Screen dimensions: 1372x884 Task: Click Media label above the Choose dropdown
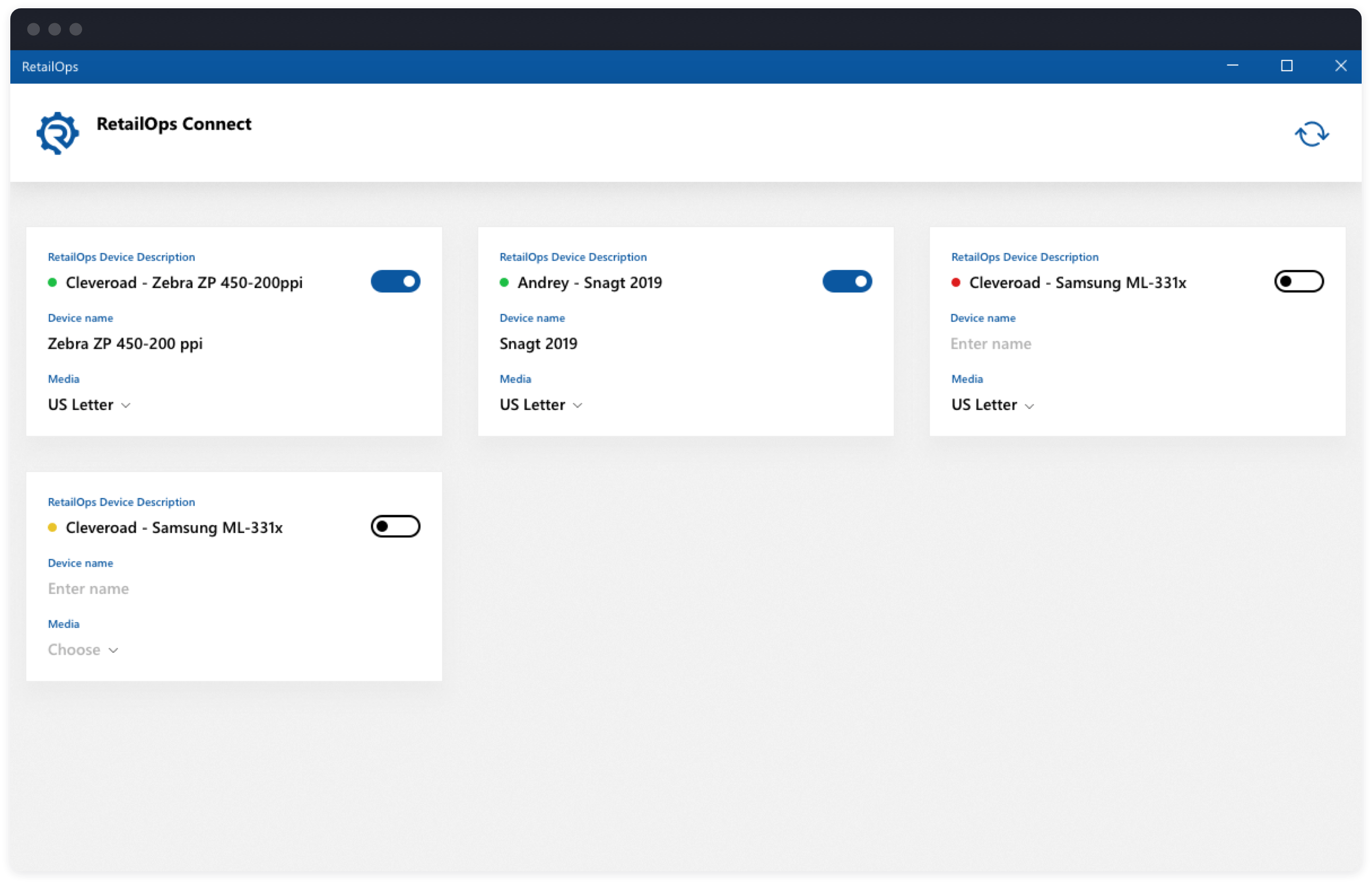[x=64, y=624]
